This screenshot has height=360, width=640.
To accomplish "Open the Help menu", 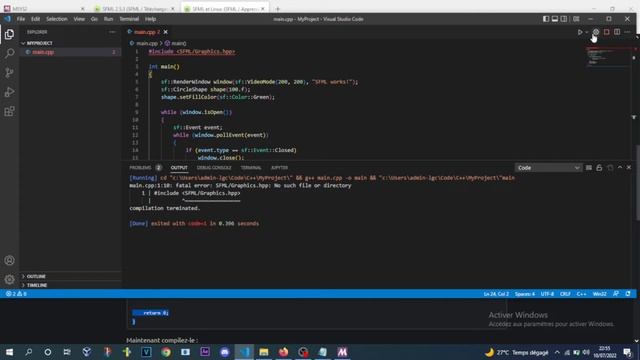I will coord(150,19).
